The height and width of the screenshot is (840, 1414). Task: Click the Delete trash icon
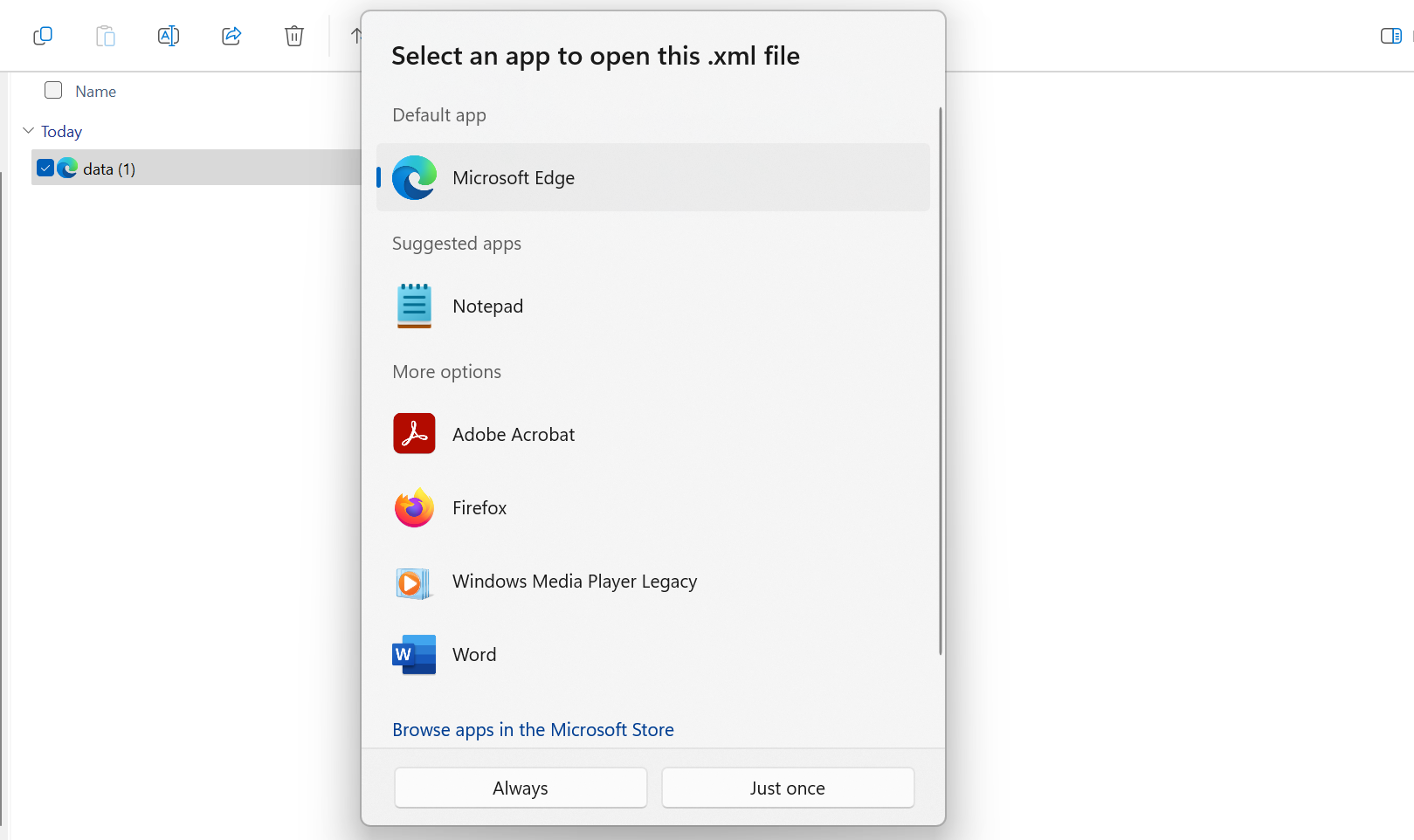click(294, 36)
